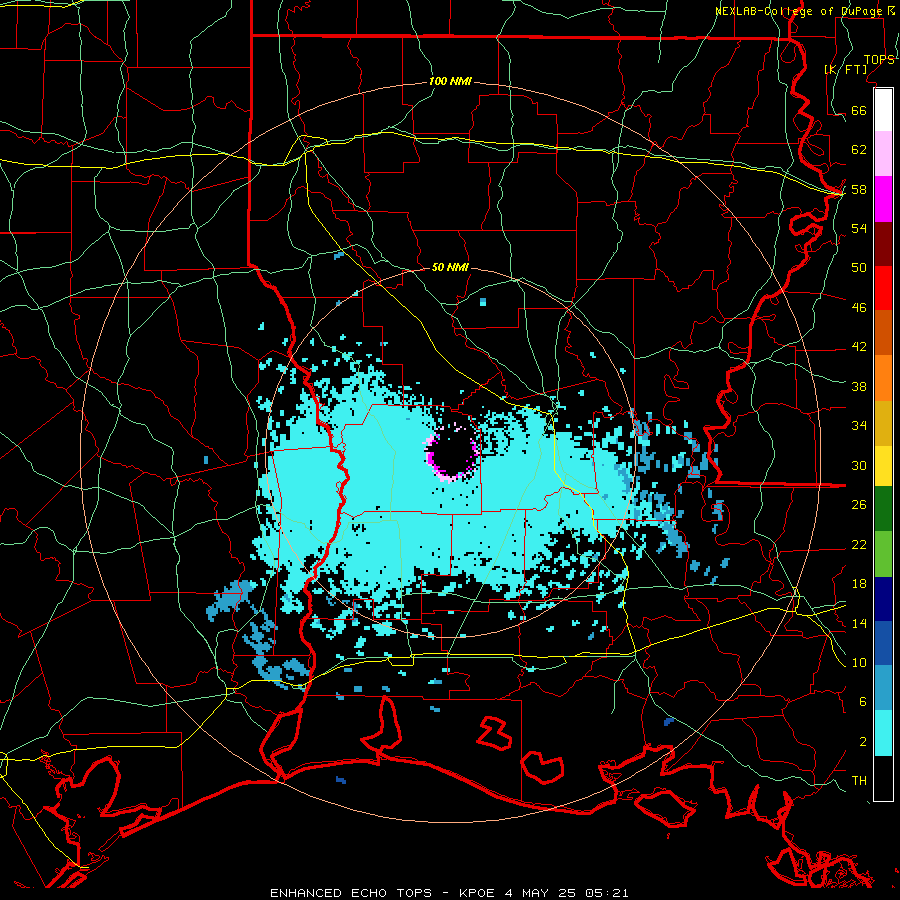Select the 34 legend value

(859, 426)
